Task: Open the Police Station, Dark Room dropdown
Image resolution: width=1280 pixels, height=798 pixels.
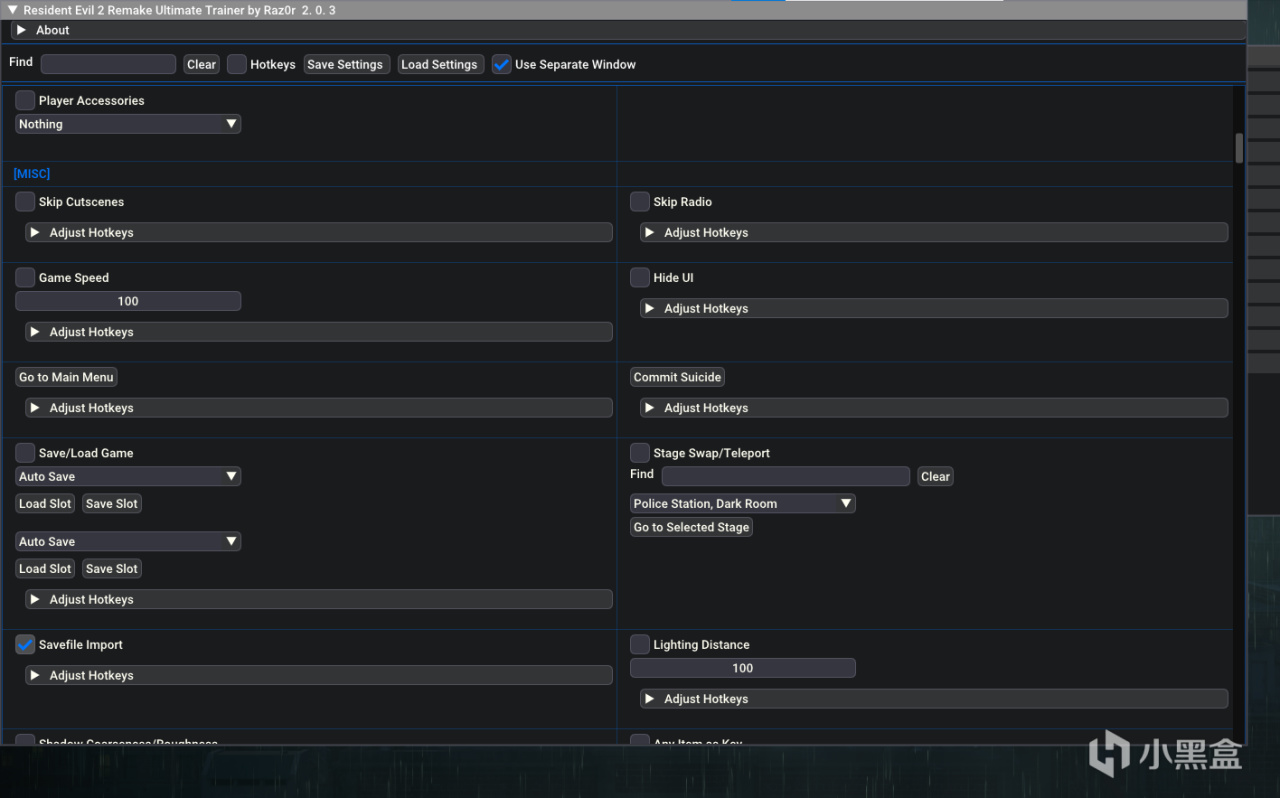Action: click(x=743, y=504)
